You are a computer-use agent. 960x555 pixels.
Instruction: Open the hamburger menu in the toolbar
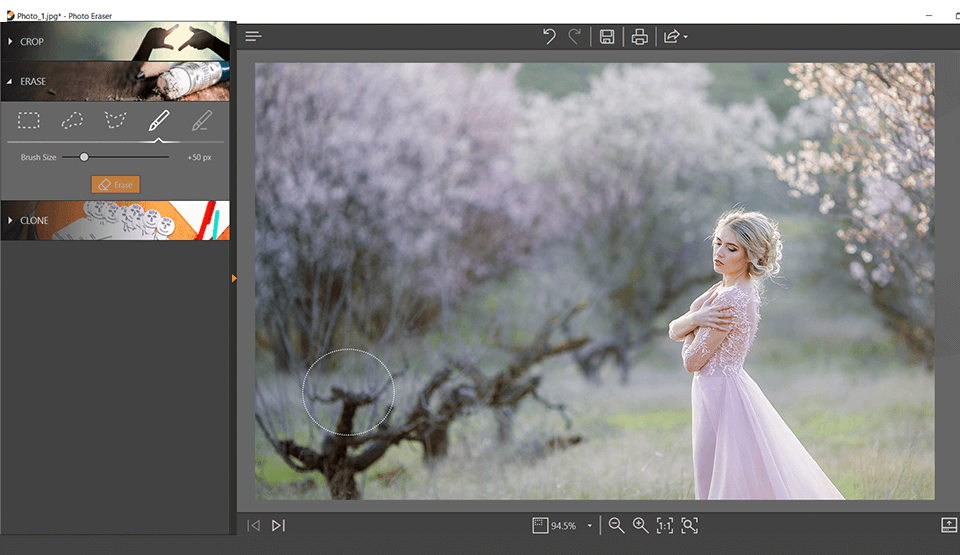point(253,37)
